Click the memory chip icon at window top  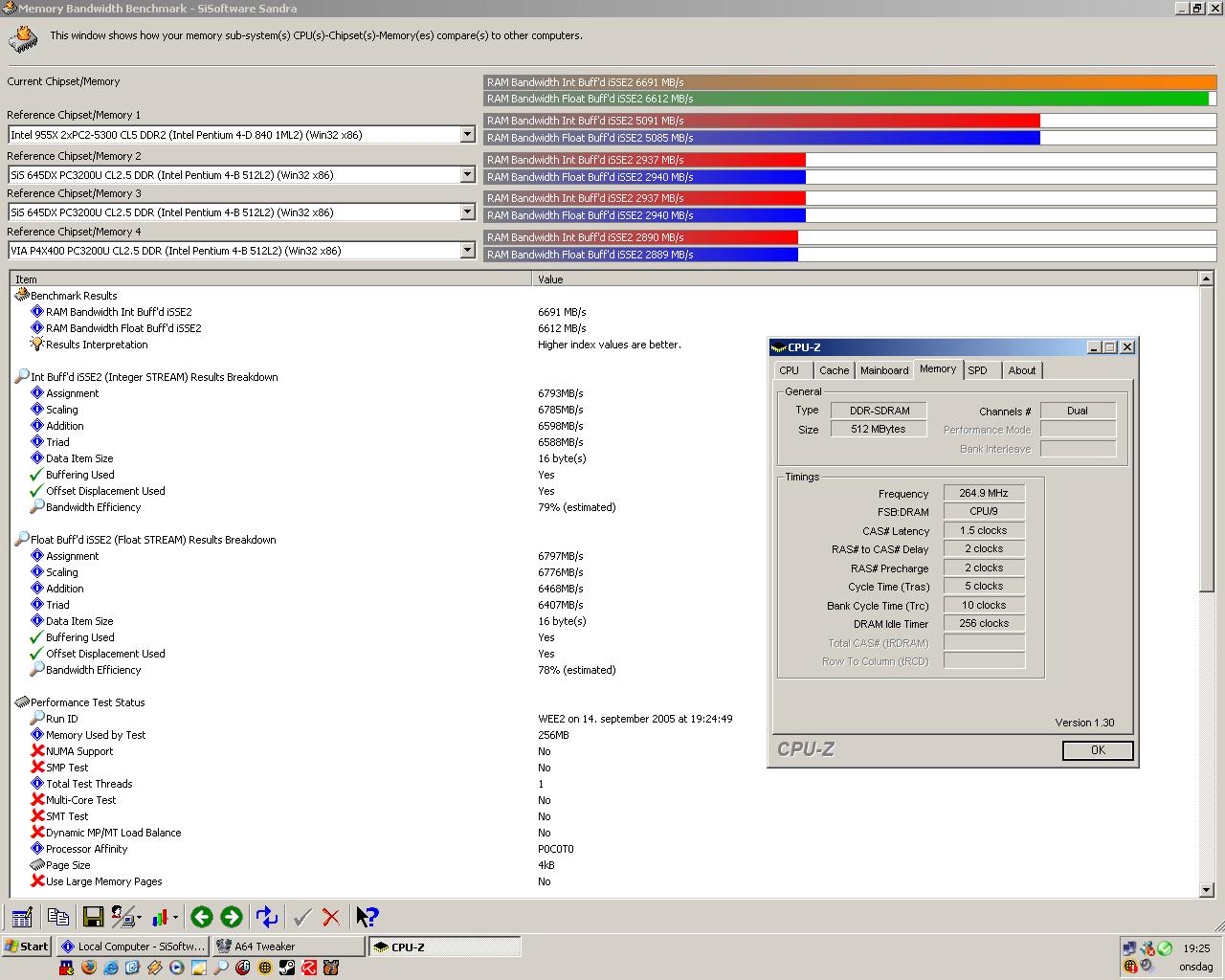coord(23,39)
